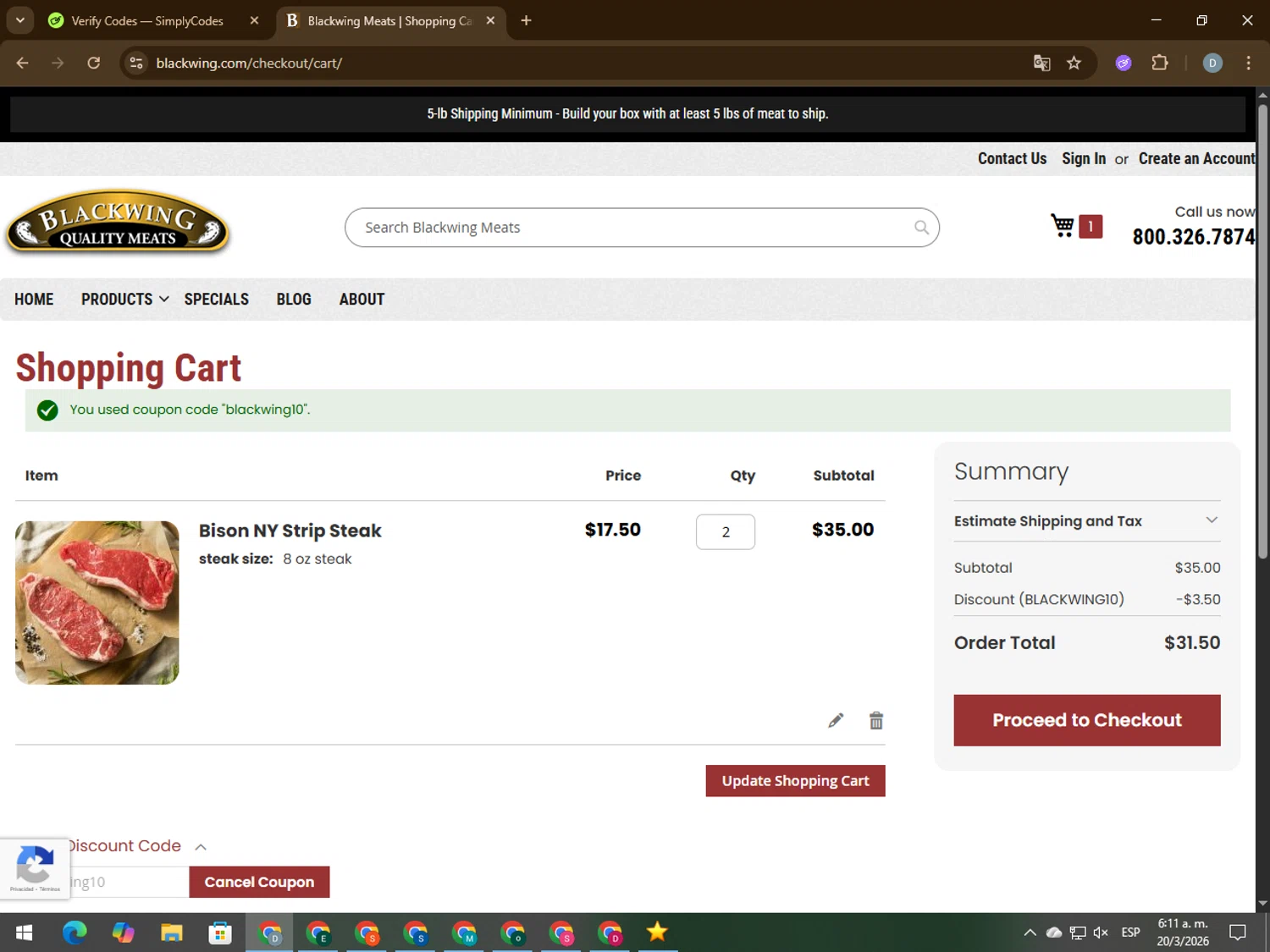Click the quantity field showing 2
The width and height of the screenshot is (1270, 952).
(726, 532)
